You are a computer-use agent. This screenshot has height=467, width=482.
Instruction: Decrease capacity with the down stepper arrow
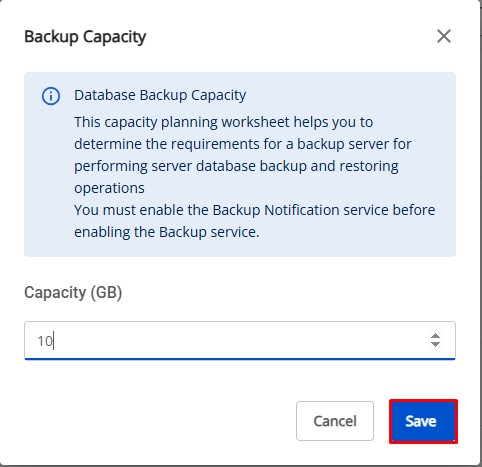click(x=435, y=344)
